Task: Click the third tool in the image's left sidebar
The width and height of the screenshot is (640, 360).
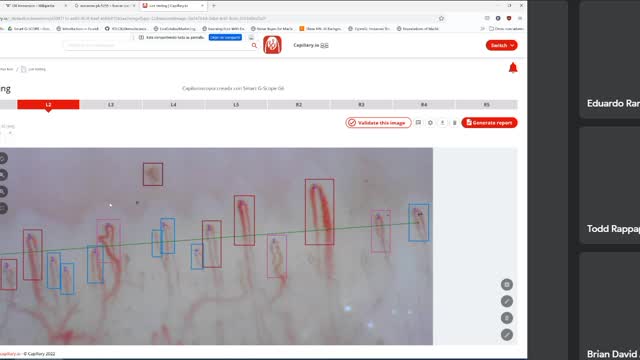Action: (3, 191)
